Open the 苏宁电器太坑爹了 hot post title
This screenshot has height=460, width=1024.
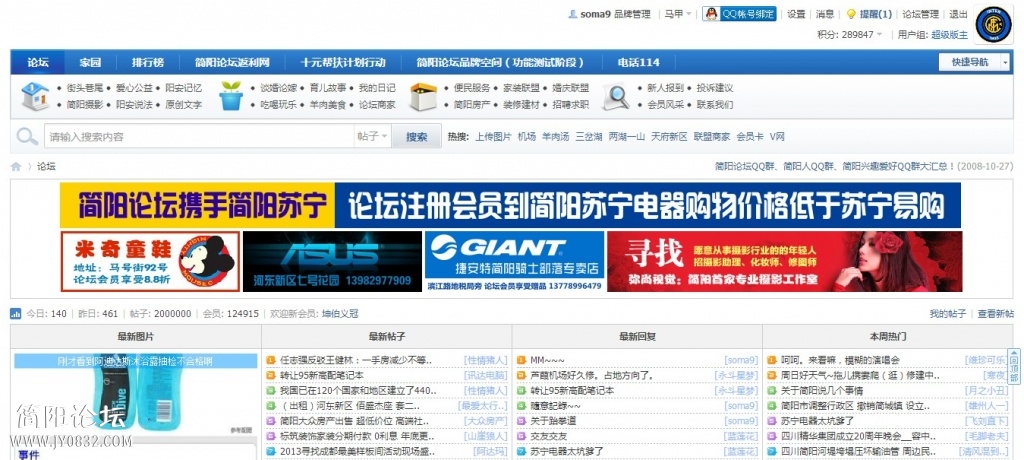click(x=818, y=421)
